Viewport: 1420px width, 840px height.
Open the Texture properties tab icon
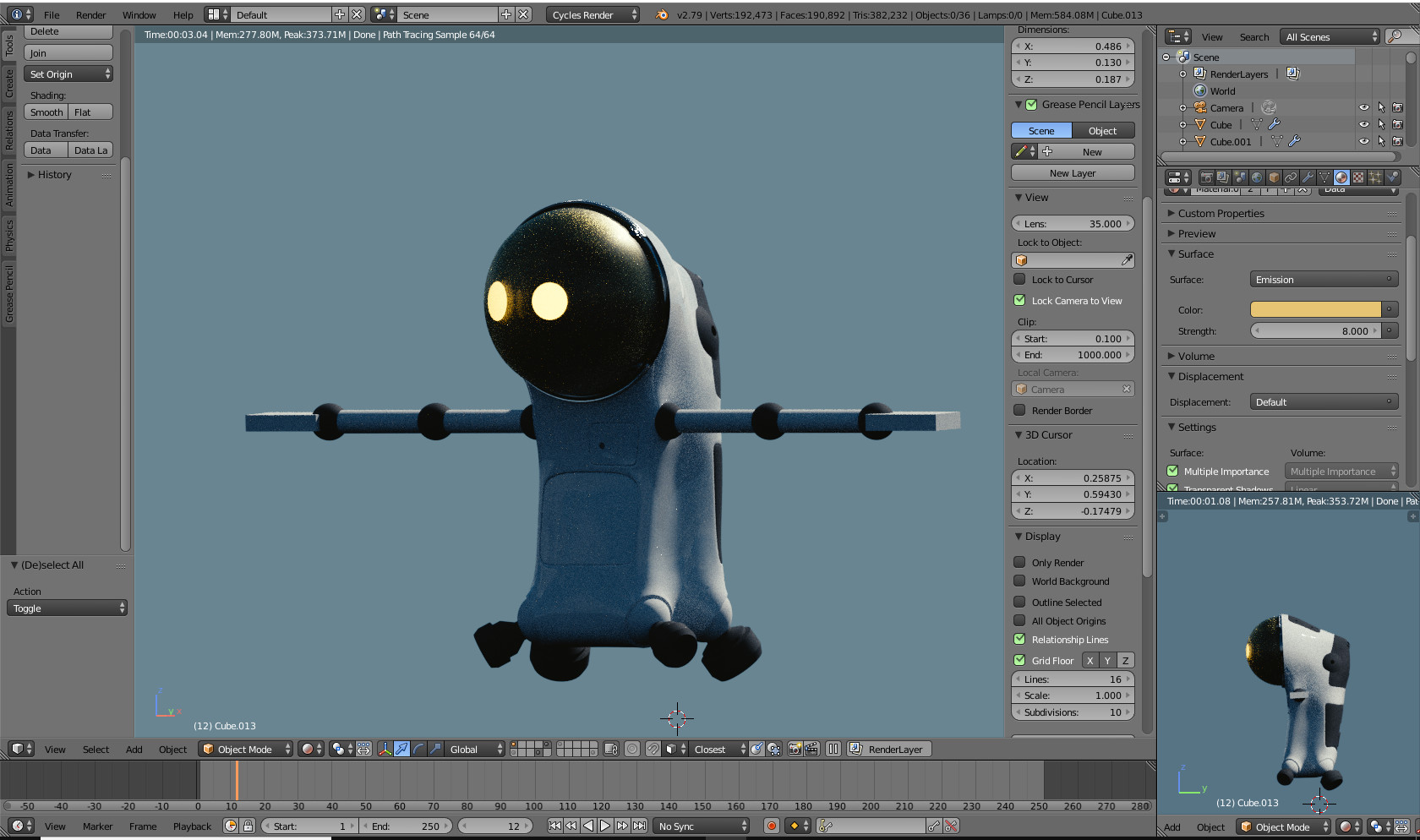coord(1358,177)
